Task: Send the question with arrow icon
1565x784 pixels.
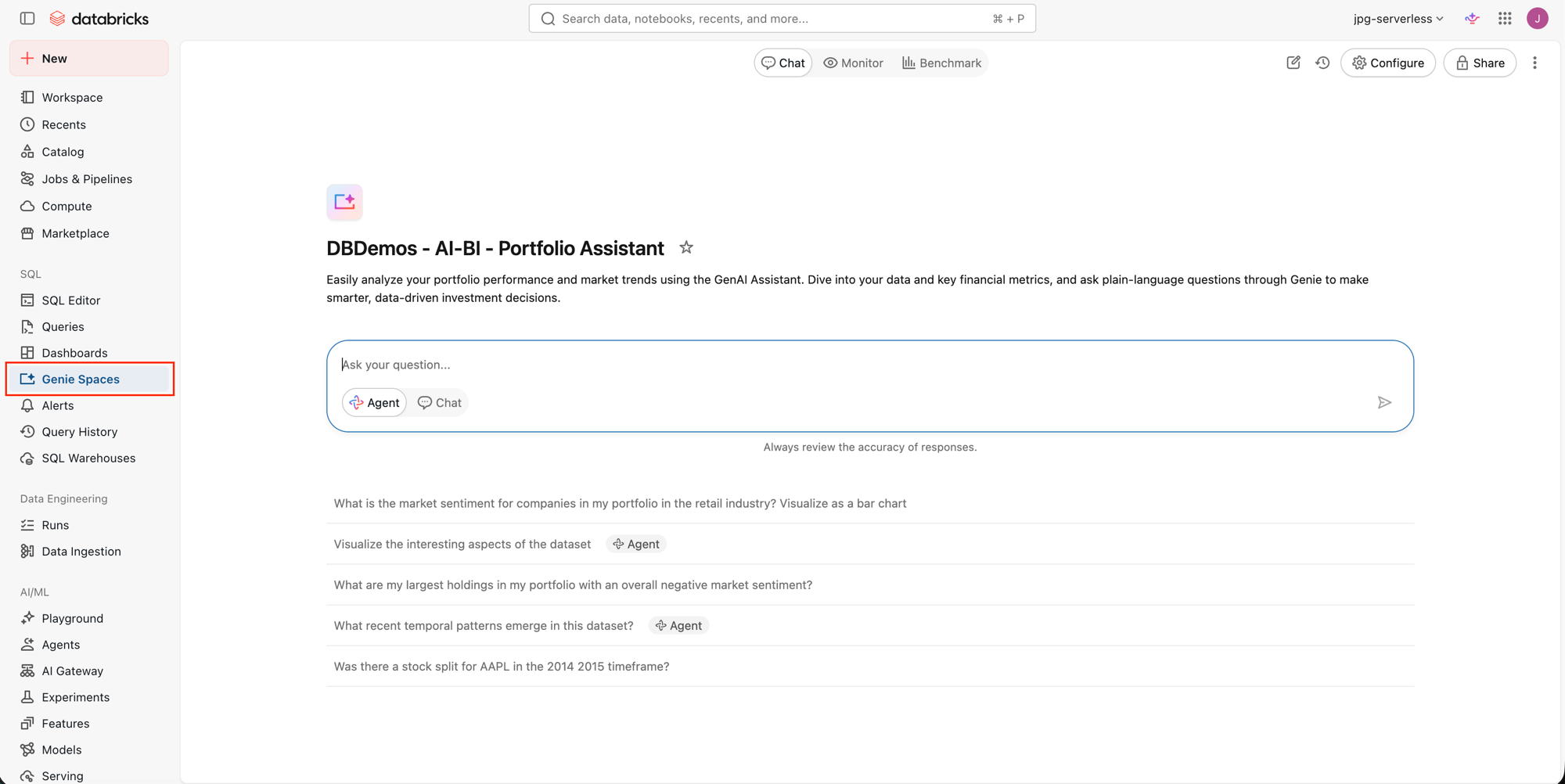Action: coord(1384,402)
